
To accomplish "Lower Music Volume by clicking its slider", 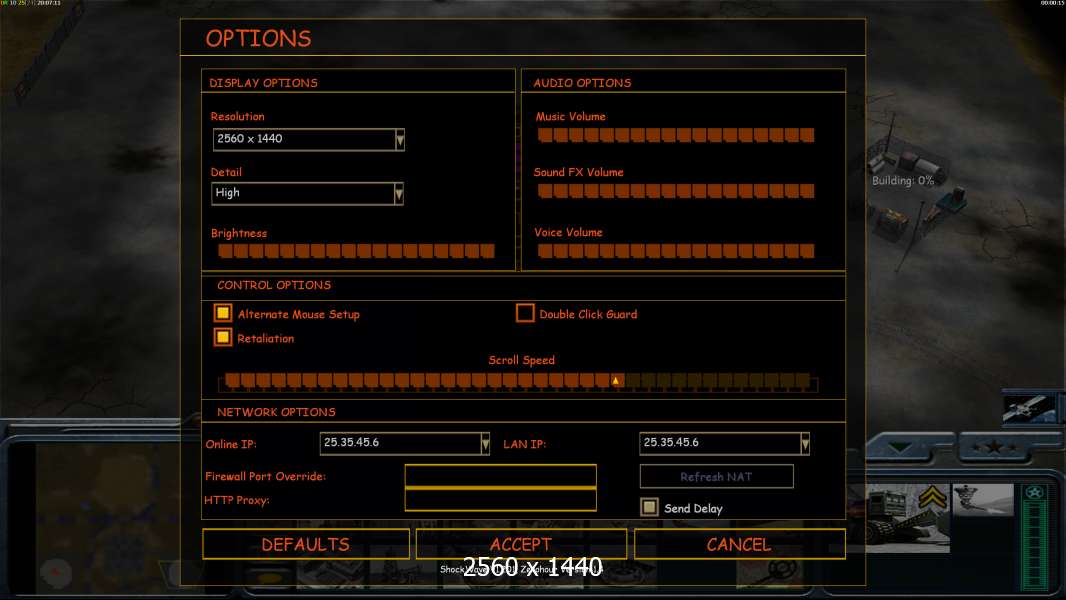I will (676, 135).
